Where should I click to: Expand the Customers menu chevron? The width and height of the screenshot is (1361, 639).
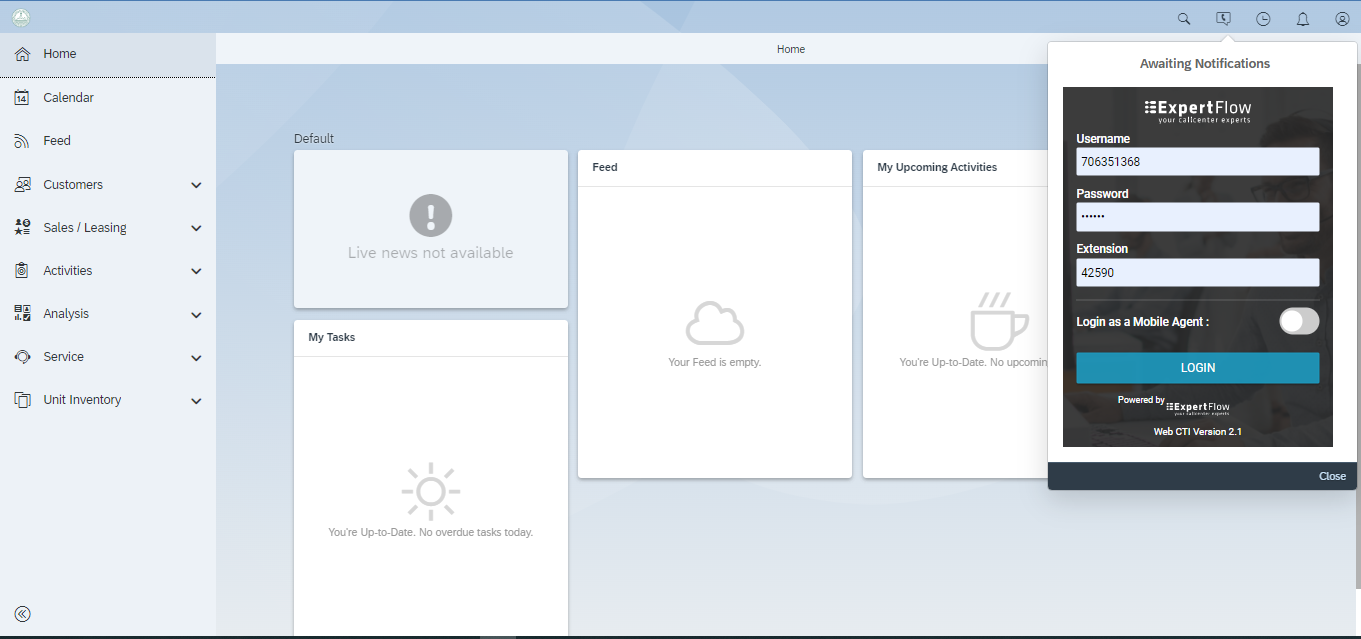coord(196,185)
